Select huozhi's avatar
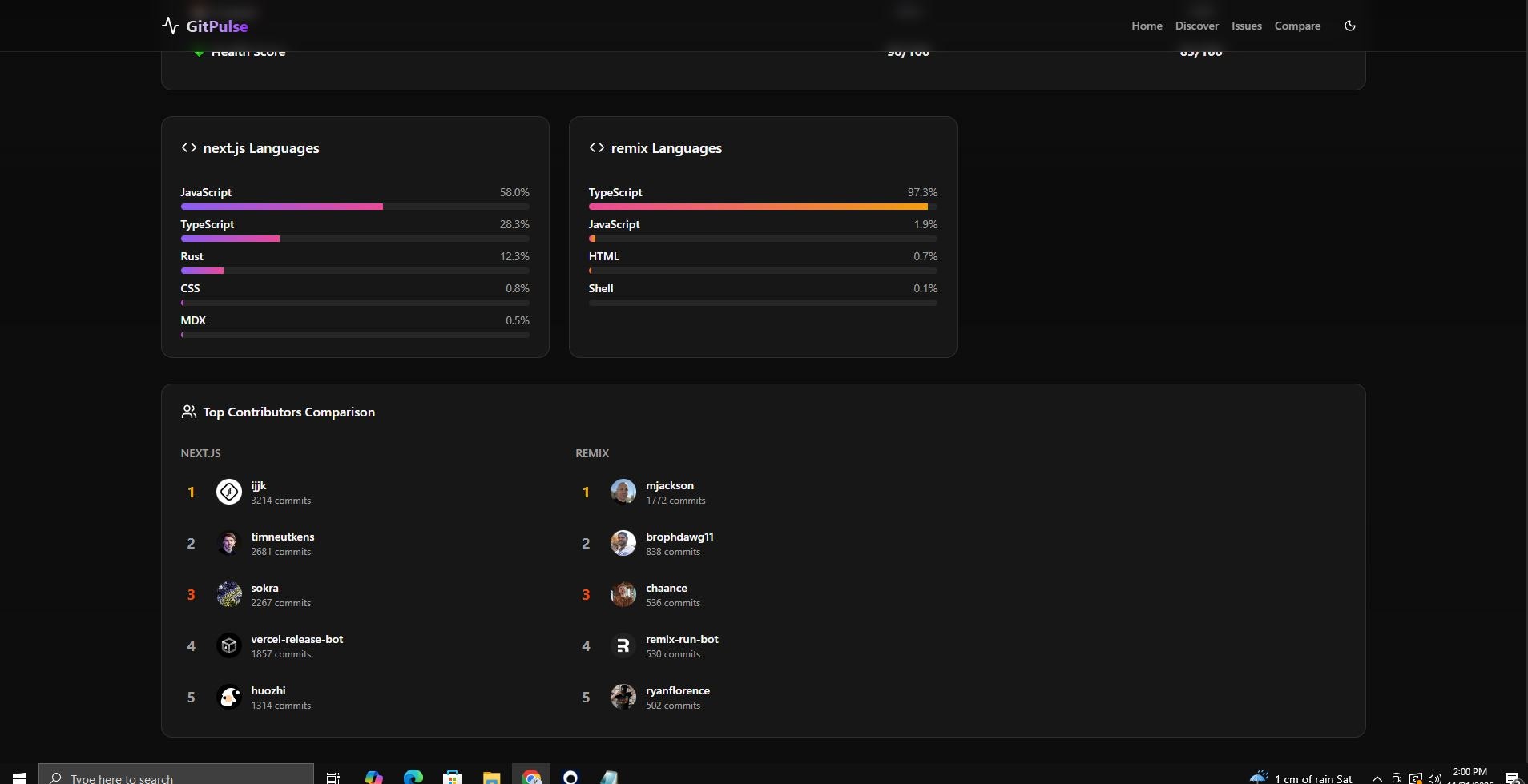This screenshot has width=1528, height=784. [x=229, y=697]
